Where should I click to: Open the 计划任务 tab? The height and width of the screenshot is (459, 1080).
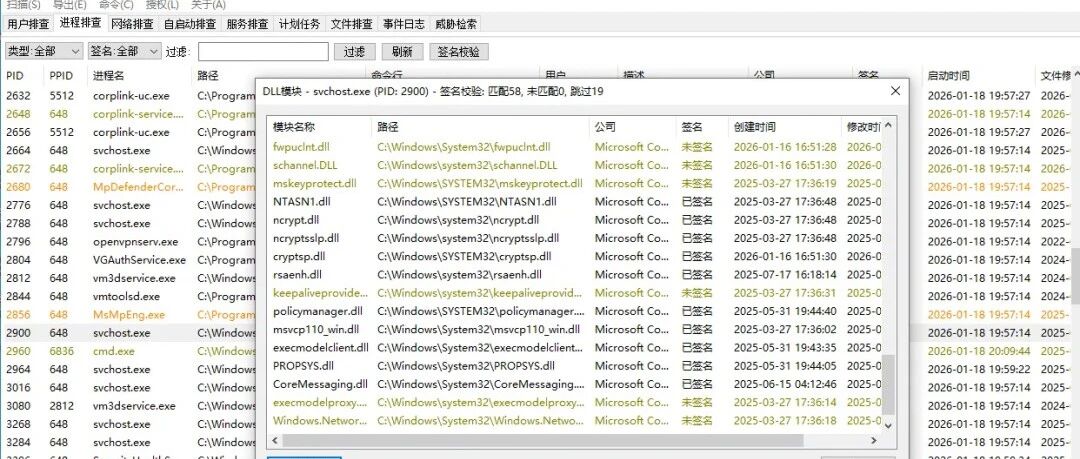click(300, 24)
